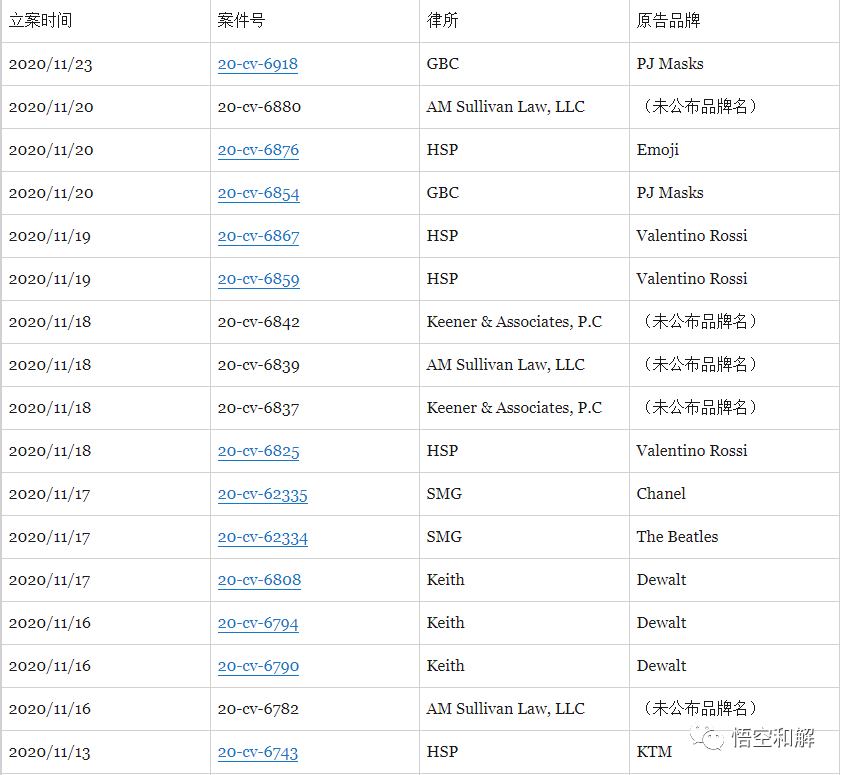Viewport: 842px width, 775px height.
Task: Click the KTM brand cell
Action: coord(653,752)
